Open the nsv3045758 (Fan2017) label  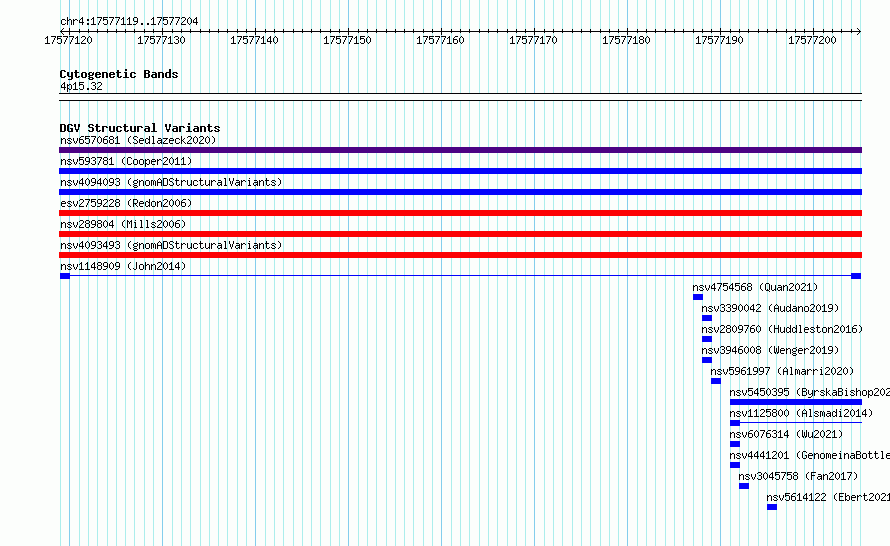click(799, 476)
